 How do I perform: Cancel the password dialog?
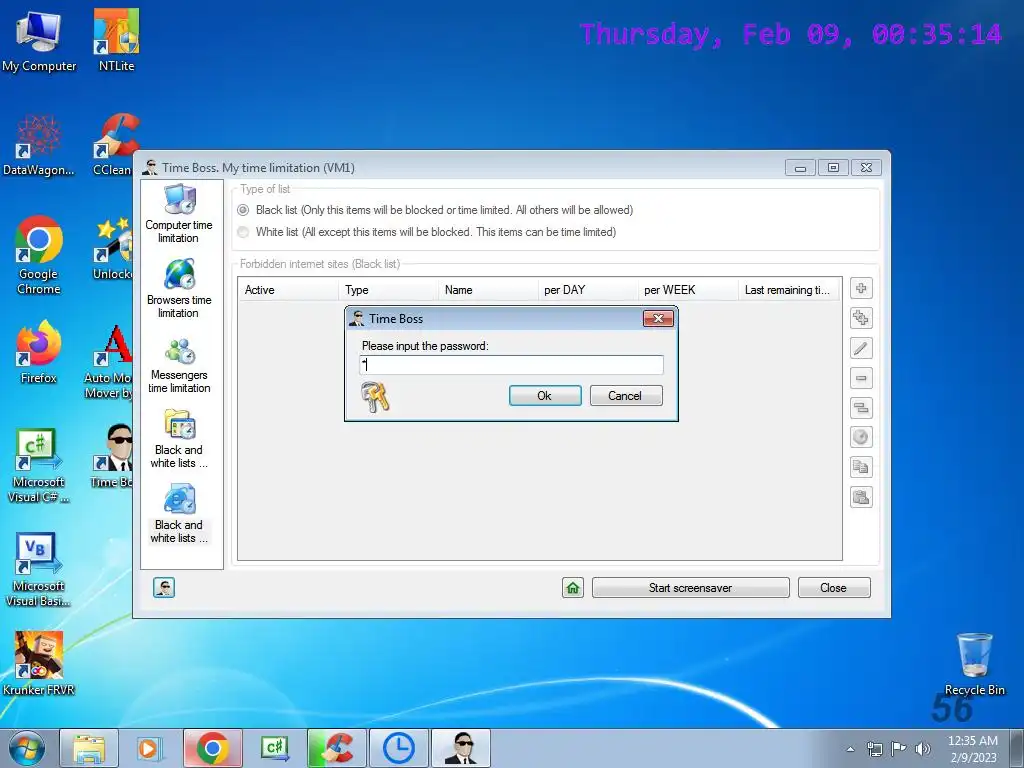[x=626, y=396]
